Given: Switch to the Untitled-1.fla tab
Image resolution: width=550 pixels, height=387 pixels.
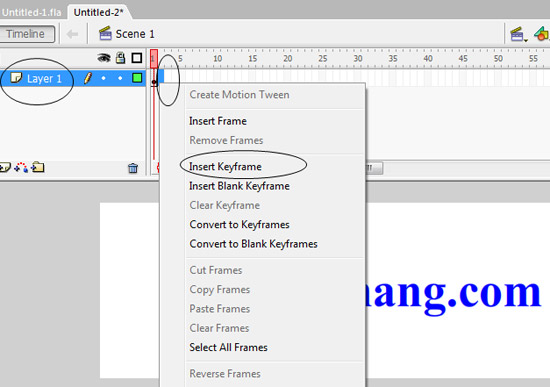Looking at the screenshot, I should point(31,13).
